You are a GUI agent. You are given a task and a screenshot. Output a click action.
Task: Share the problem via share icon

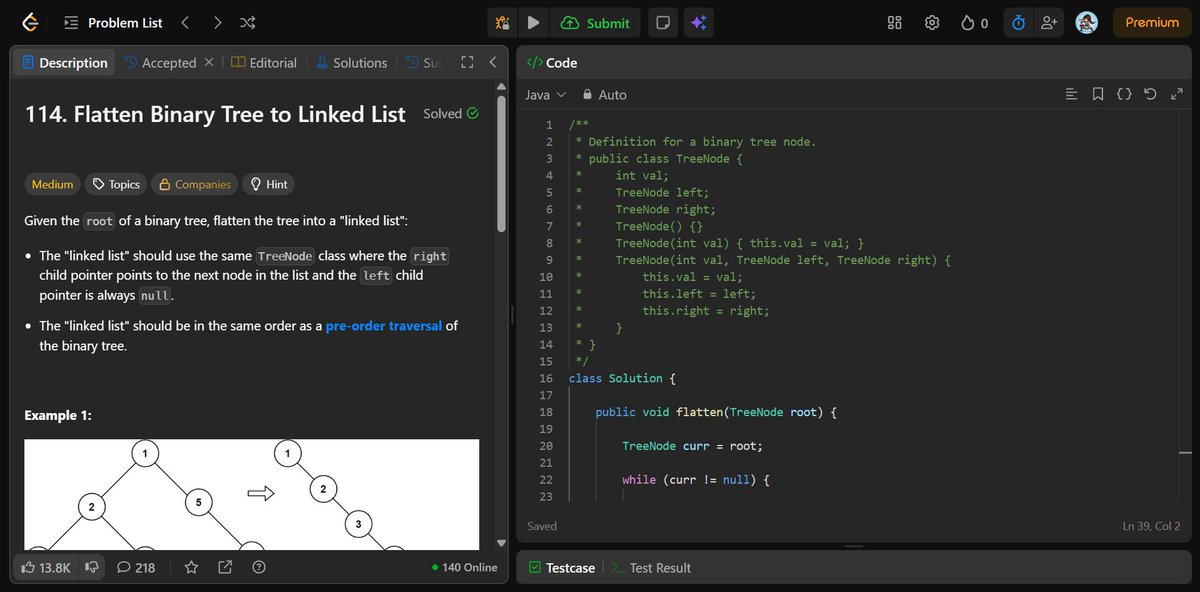click(225, 567)
